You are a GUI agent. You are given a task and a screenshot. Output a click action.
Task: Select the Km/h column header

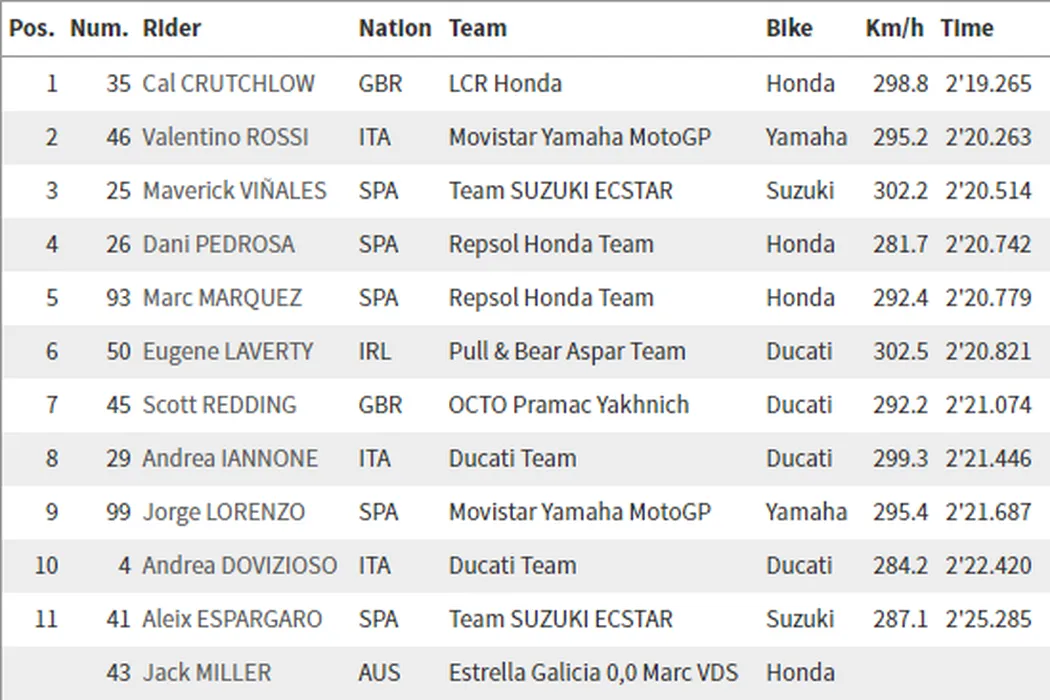[x=894, y=28]
